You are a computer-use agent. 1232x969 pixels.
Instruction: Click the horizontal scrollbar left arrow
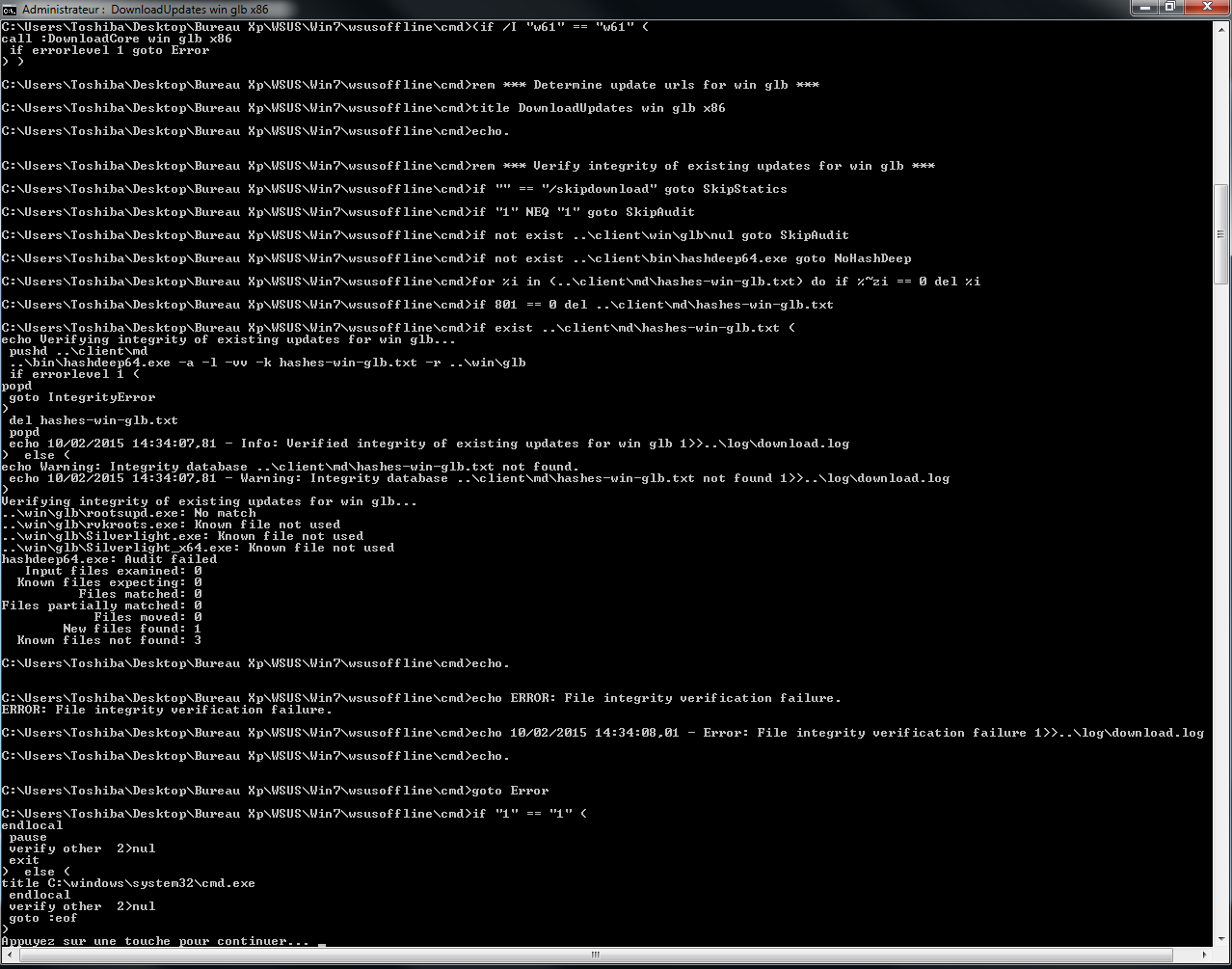pyautogui.click(x=8, y=956)
